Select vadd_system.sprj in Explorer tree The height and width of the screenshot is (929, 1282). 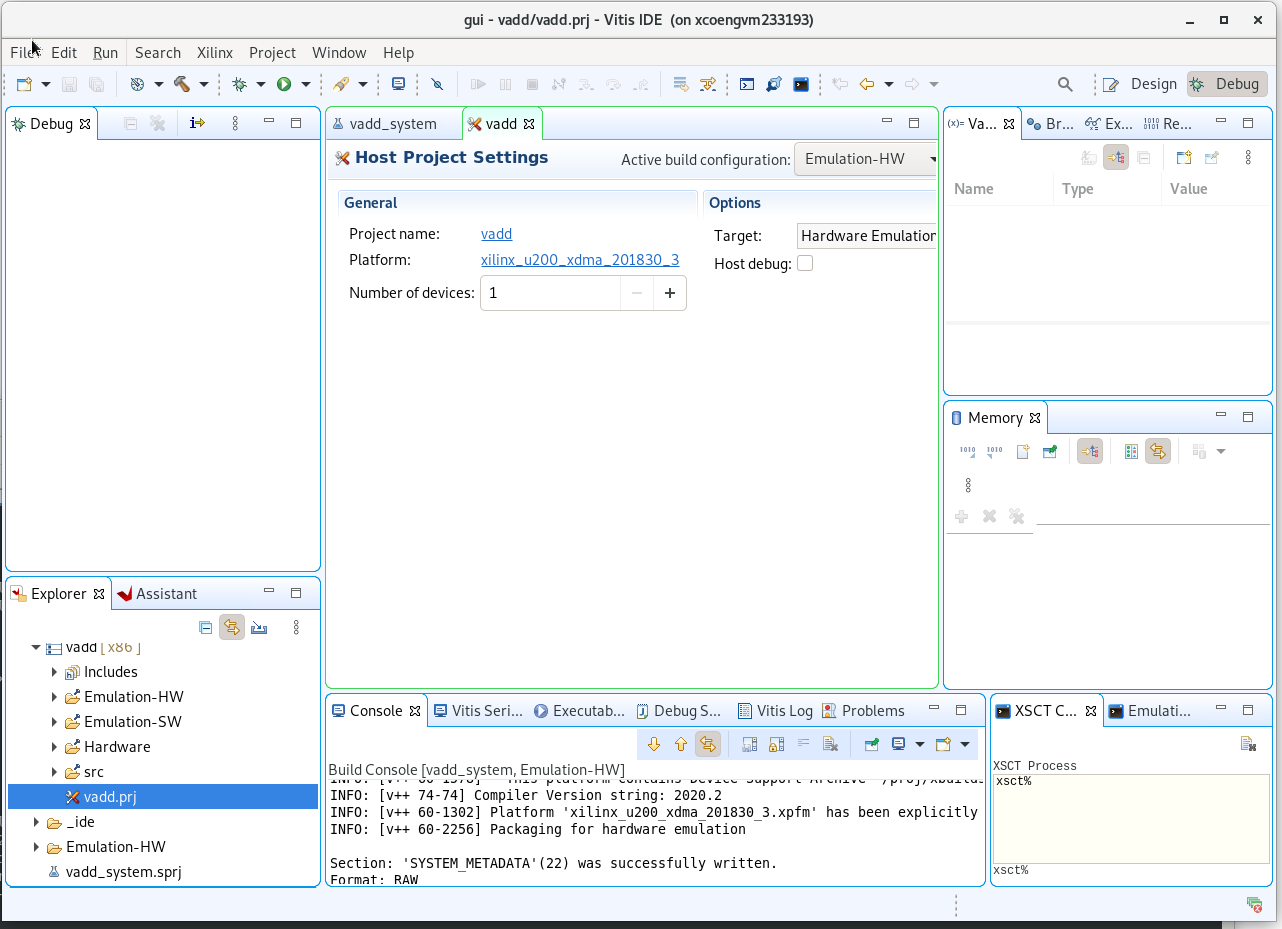coord(123,872)
